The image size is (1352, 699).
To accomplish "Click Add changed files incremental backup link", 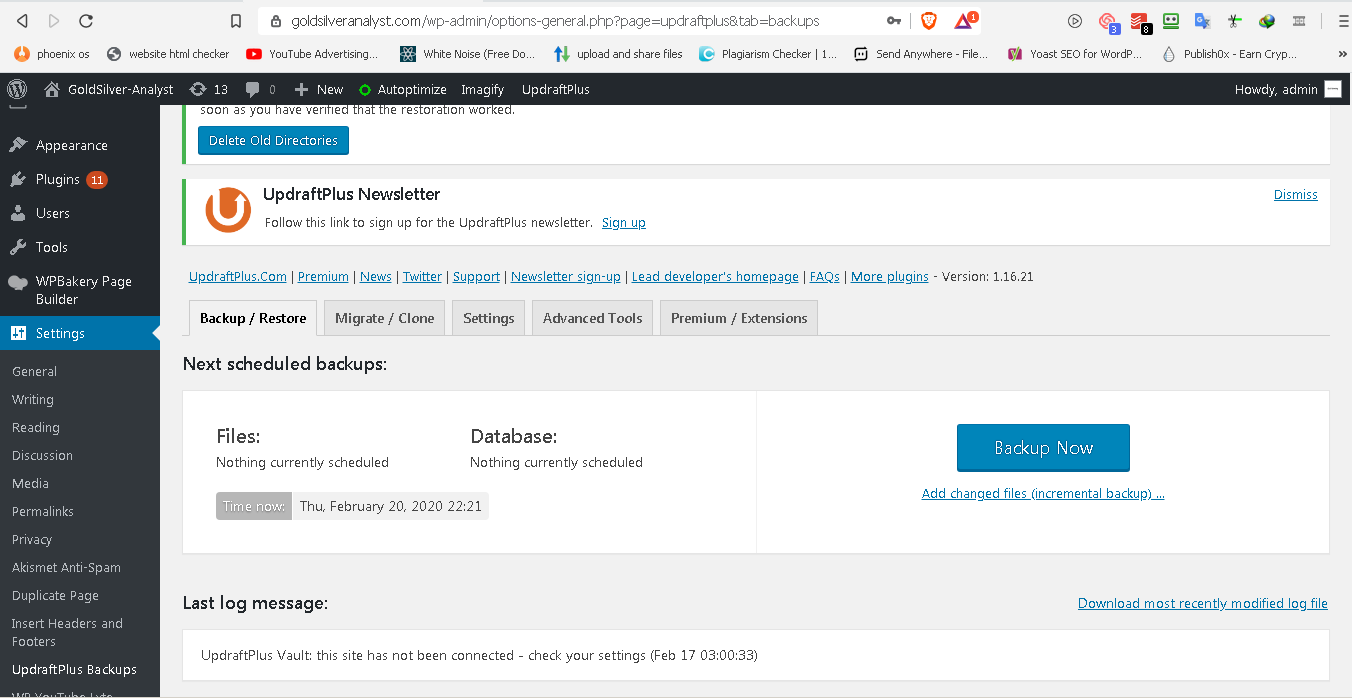I will pyautogui.click(x=1043, y=493).
